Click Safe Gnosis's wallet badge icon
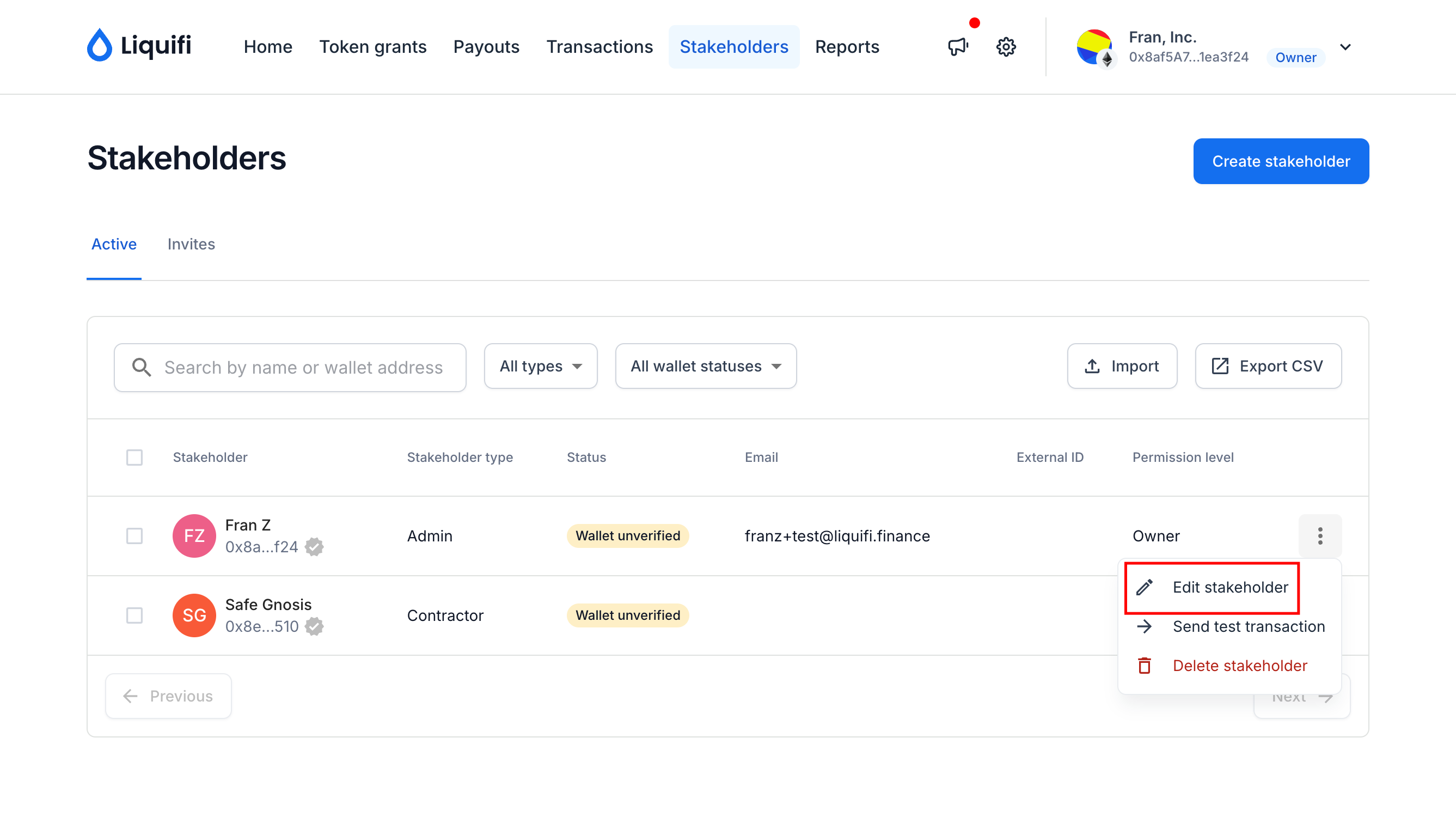This screenshot has height=817, width=1456. (x=314, y=626)
